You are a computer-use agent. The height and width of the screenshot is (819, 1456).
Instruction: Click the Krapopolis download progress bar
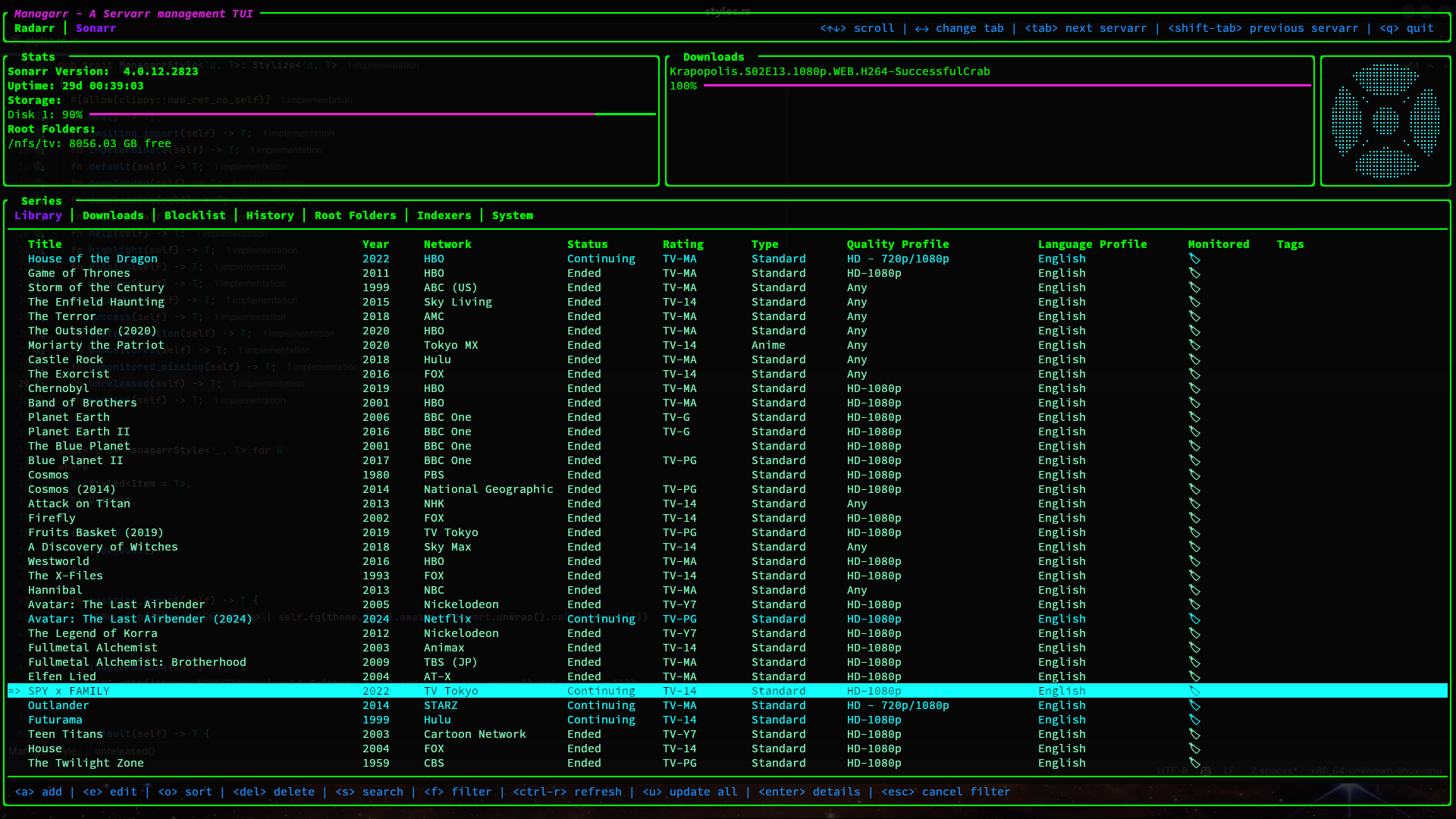[1006, 86]
